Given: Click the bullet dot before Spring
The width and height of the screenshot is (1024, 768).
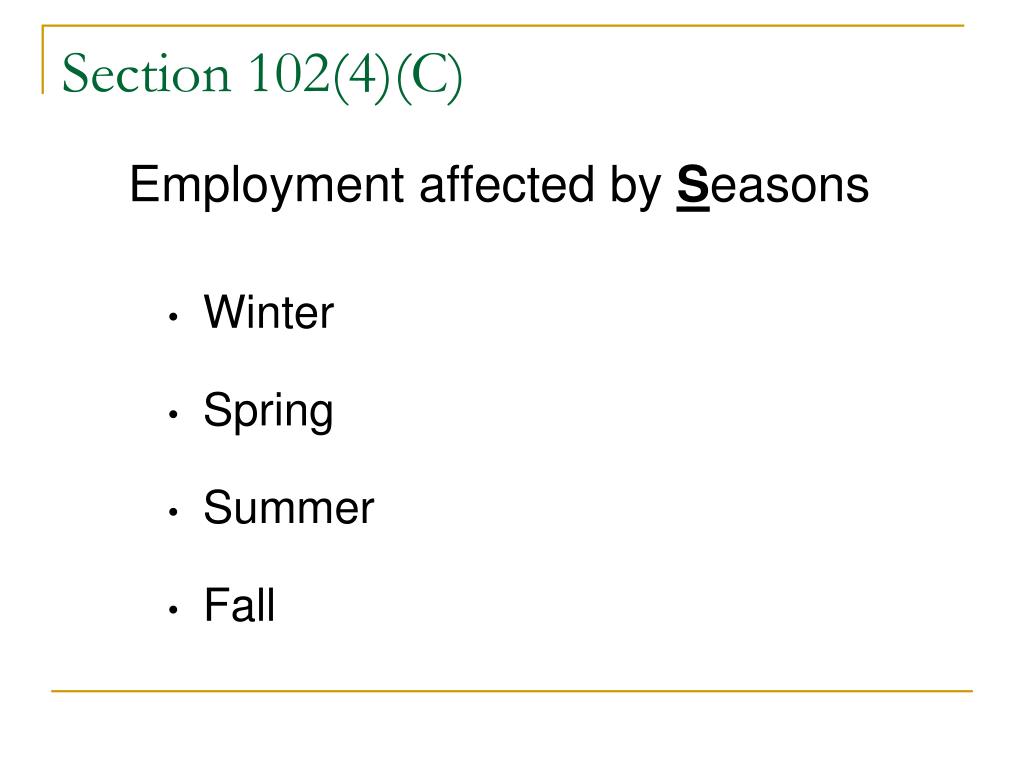Looking at the screenshot, I should (173, 414).
